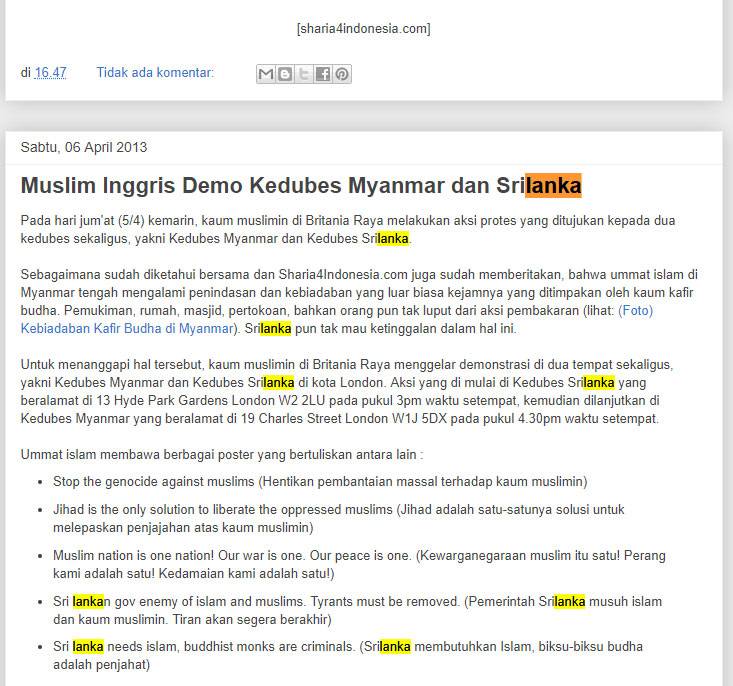Image resolution: width=733 pixels, height=686 pixels.
Task: Pin the post with Pinterest icon
Action: pos(342,74)
